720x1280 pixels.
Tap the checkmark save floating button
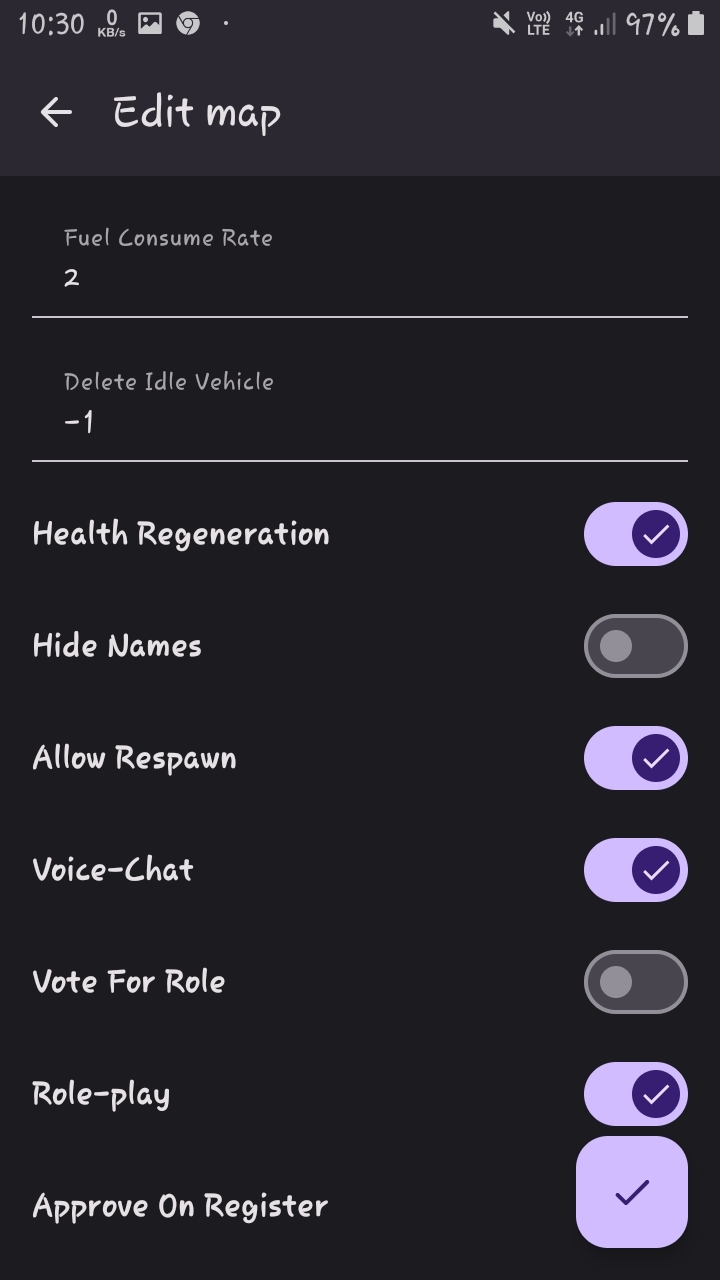pos(632,1192)
